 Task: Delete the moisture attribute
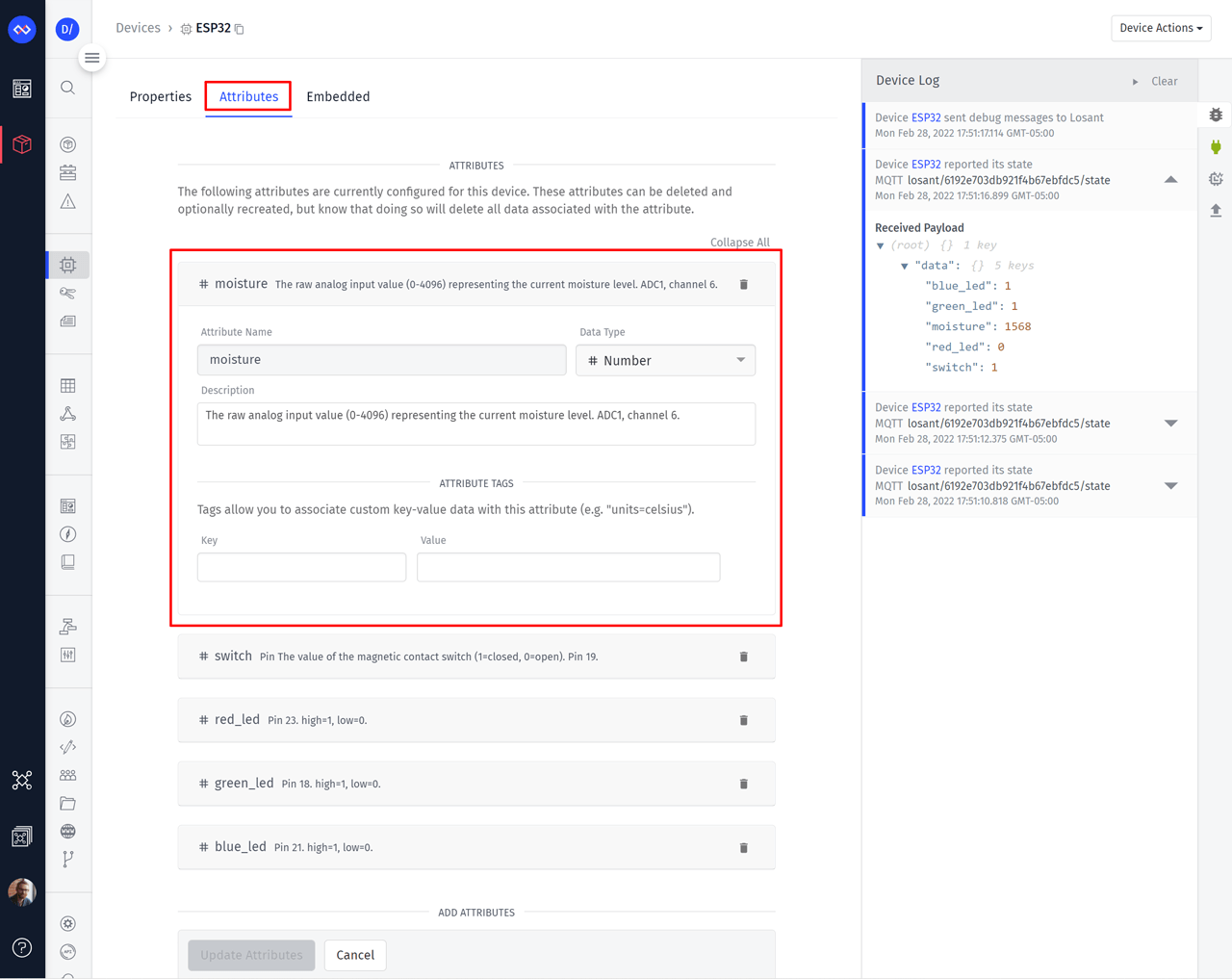744,285
